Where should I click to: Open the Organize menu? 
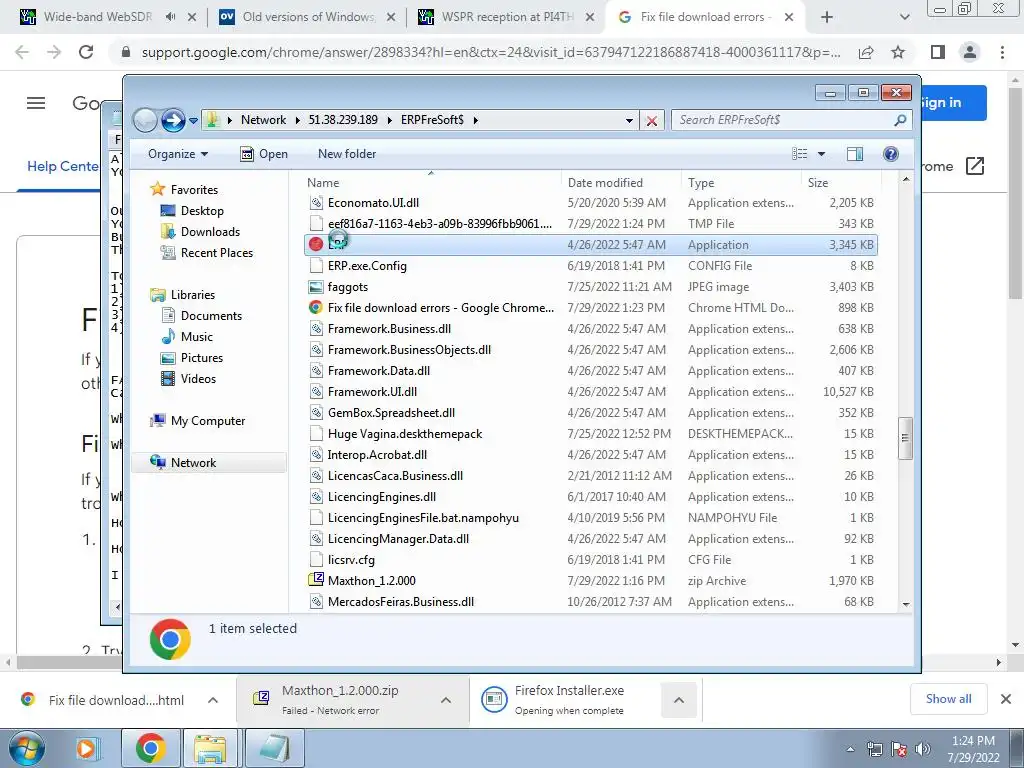[178, 154]
